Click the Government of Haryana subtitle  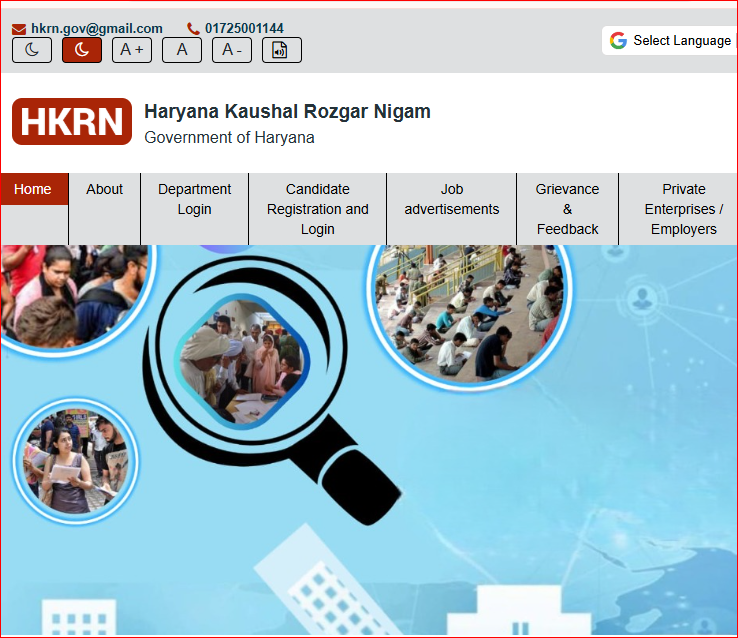click(x=229, y=137)
